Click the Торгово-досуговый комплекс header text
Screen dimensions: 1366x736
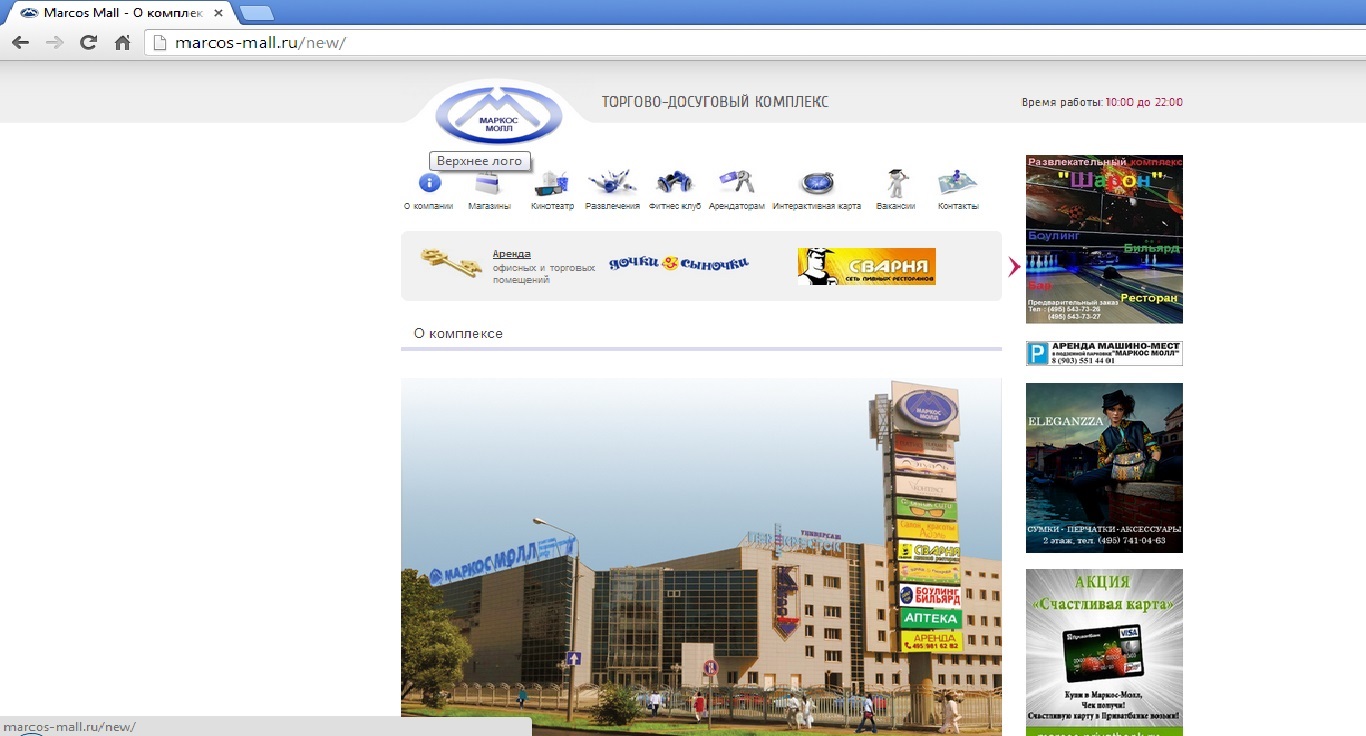[715, 102]
